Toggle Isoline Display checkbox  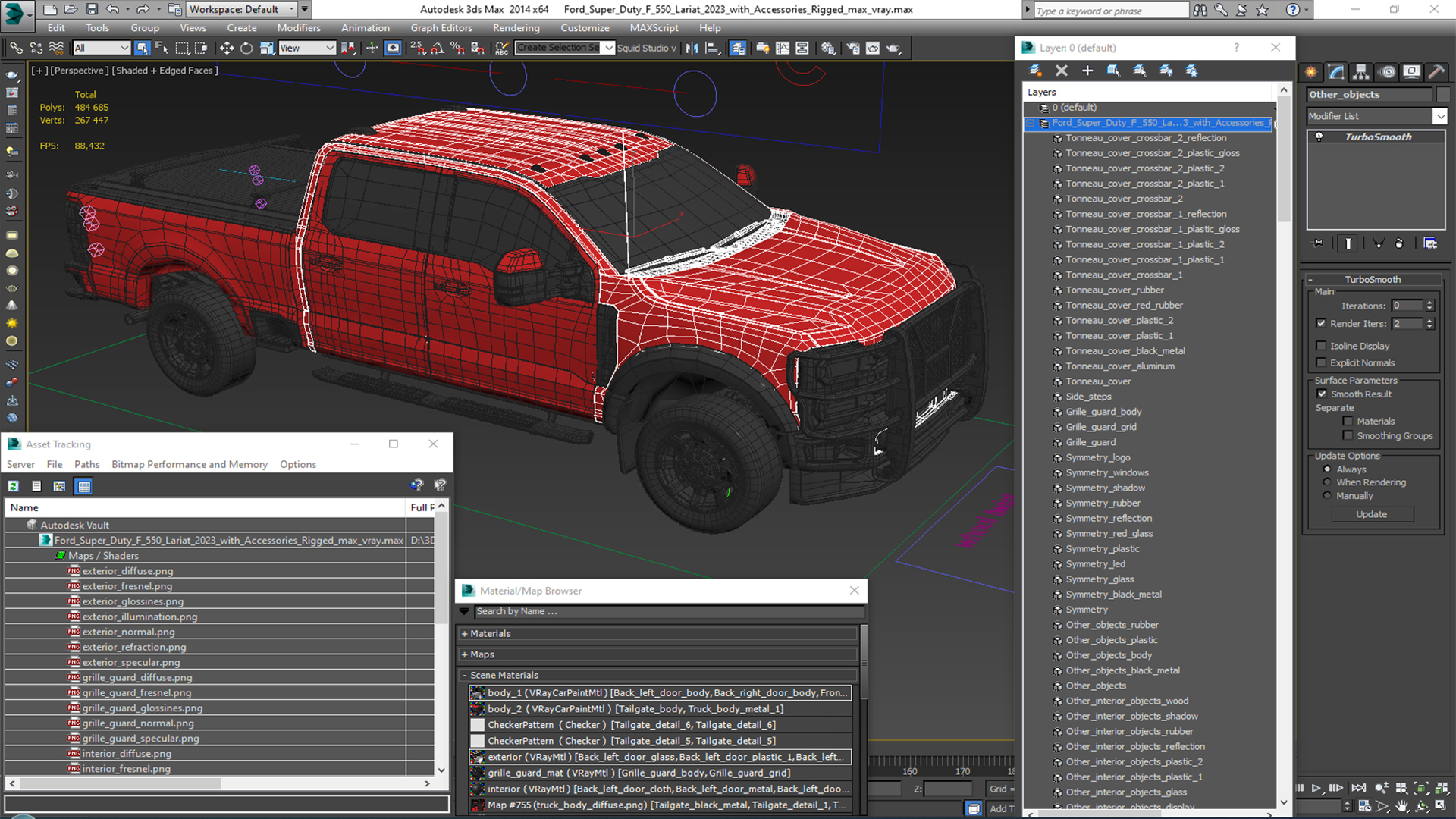[x=1321, y=346]
